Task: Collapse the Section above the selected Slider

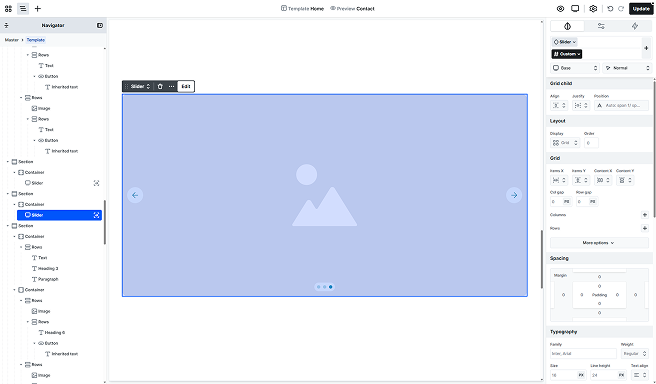Action: point(8,194)
